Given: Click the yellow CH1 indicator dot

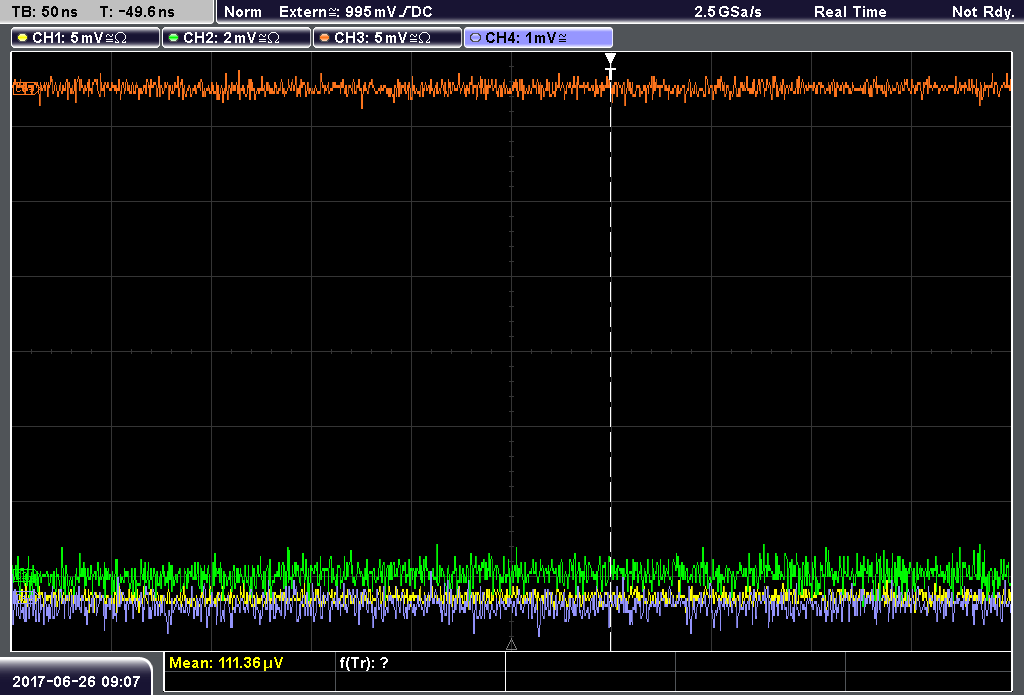Looking at the screenshot, I should point(23,38).
